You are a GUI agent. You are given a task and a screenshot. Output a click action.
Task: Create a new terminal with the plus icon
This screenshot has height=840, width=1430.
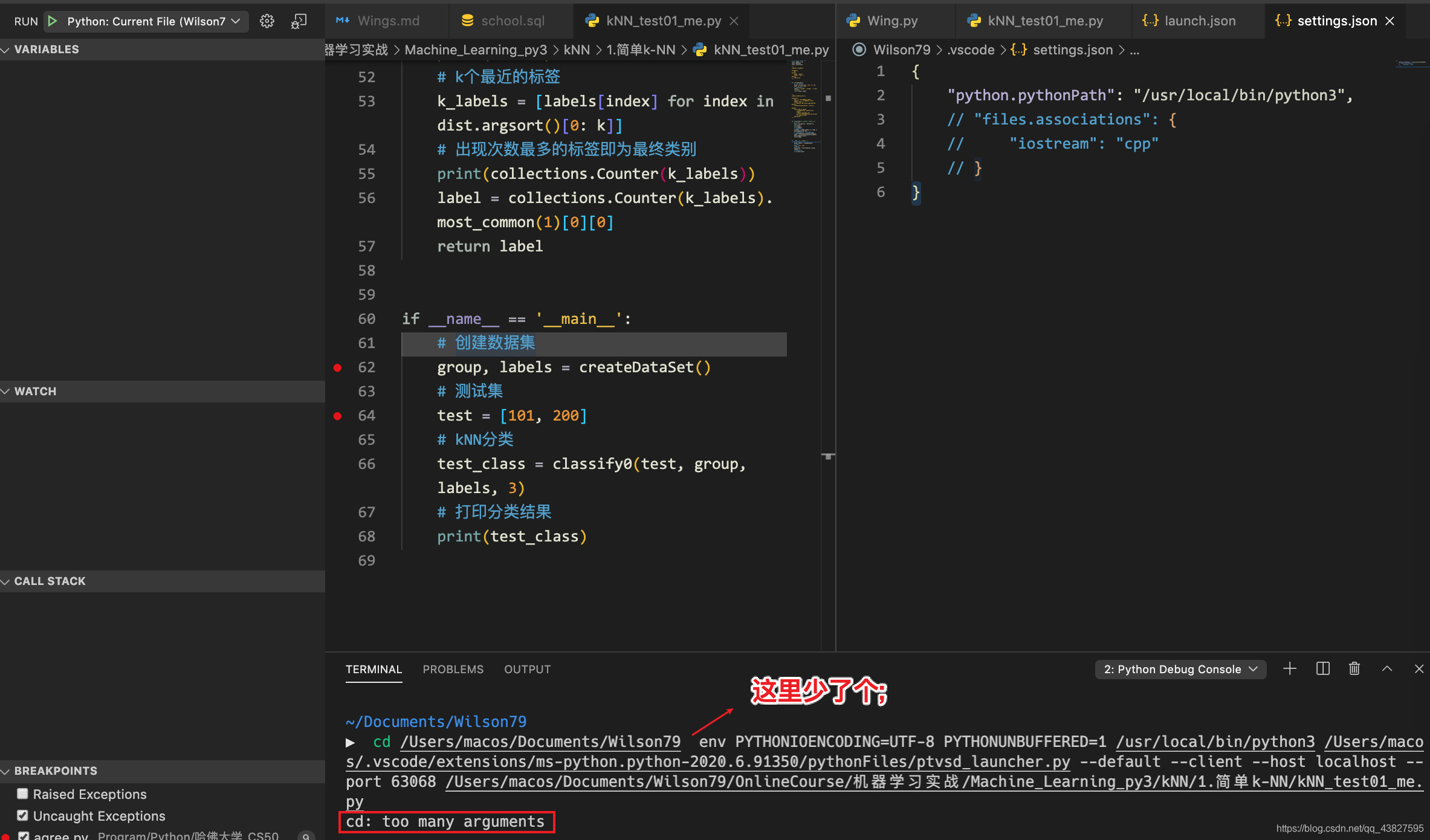tap(1289, 668)
